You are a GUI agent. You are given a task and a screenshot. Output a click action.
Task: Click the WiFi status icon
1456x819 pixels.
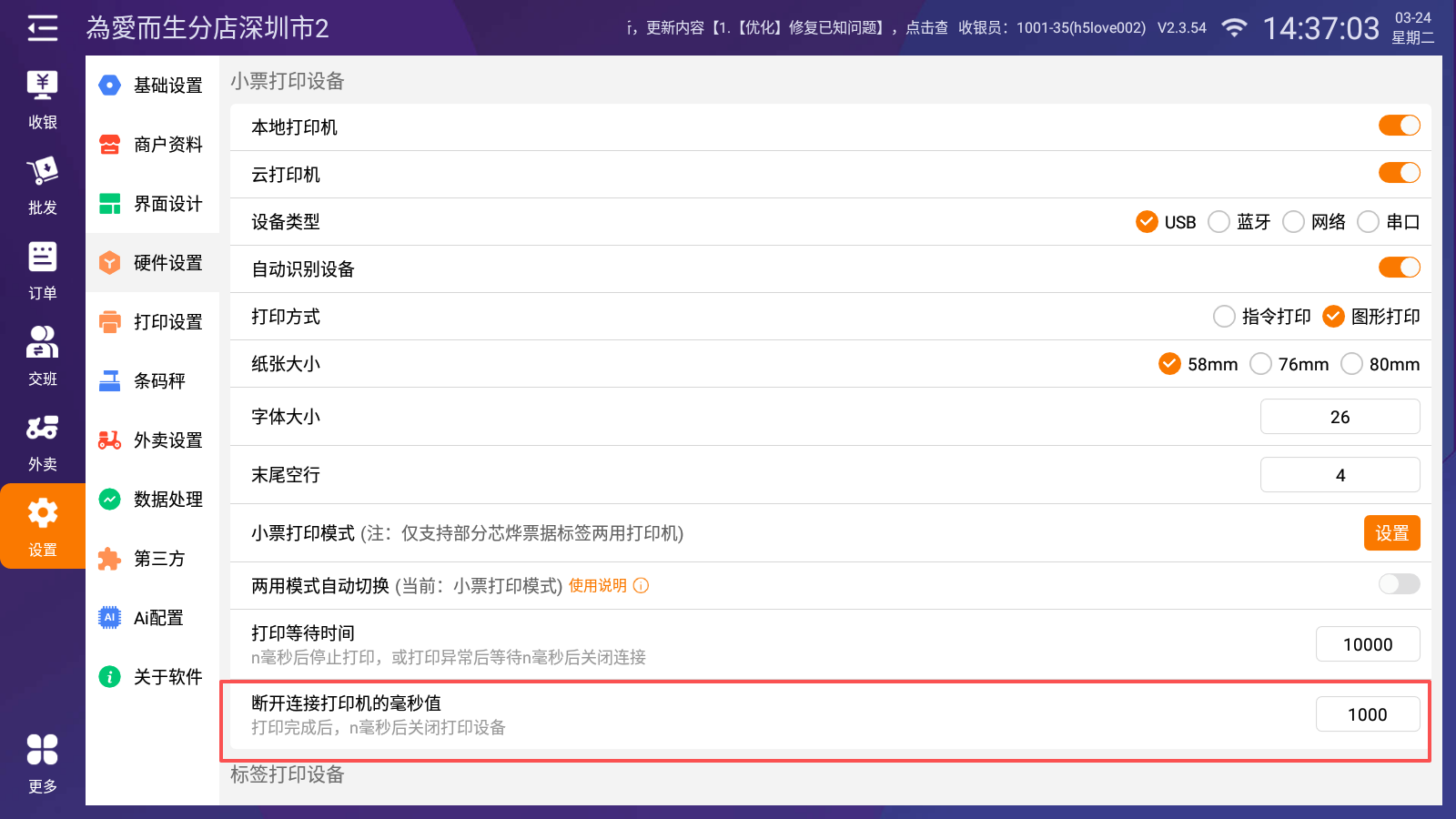tap(1234, 28)
